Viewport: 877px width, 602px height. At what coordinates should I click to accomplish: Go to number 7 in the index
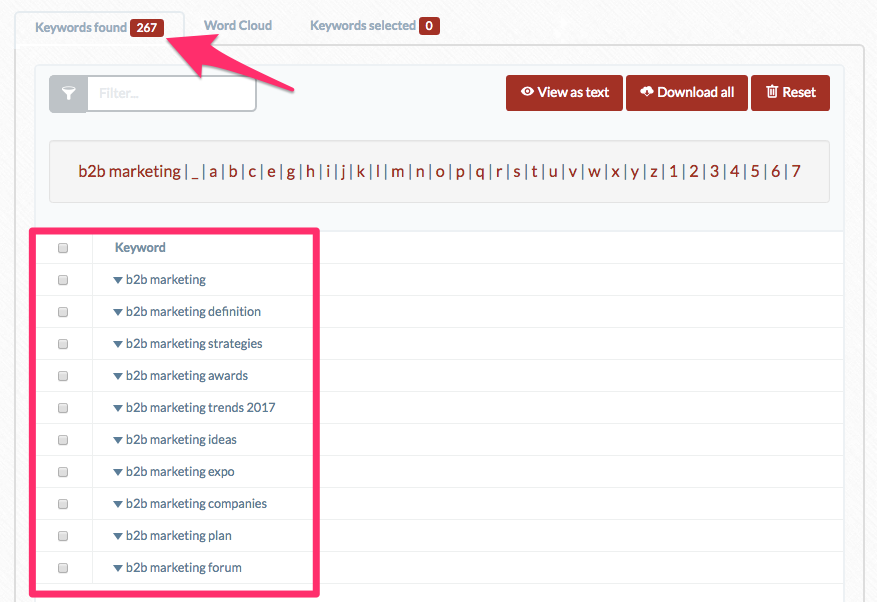point(796,171)
